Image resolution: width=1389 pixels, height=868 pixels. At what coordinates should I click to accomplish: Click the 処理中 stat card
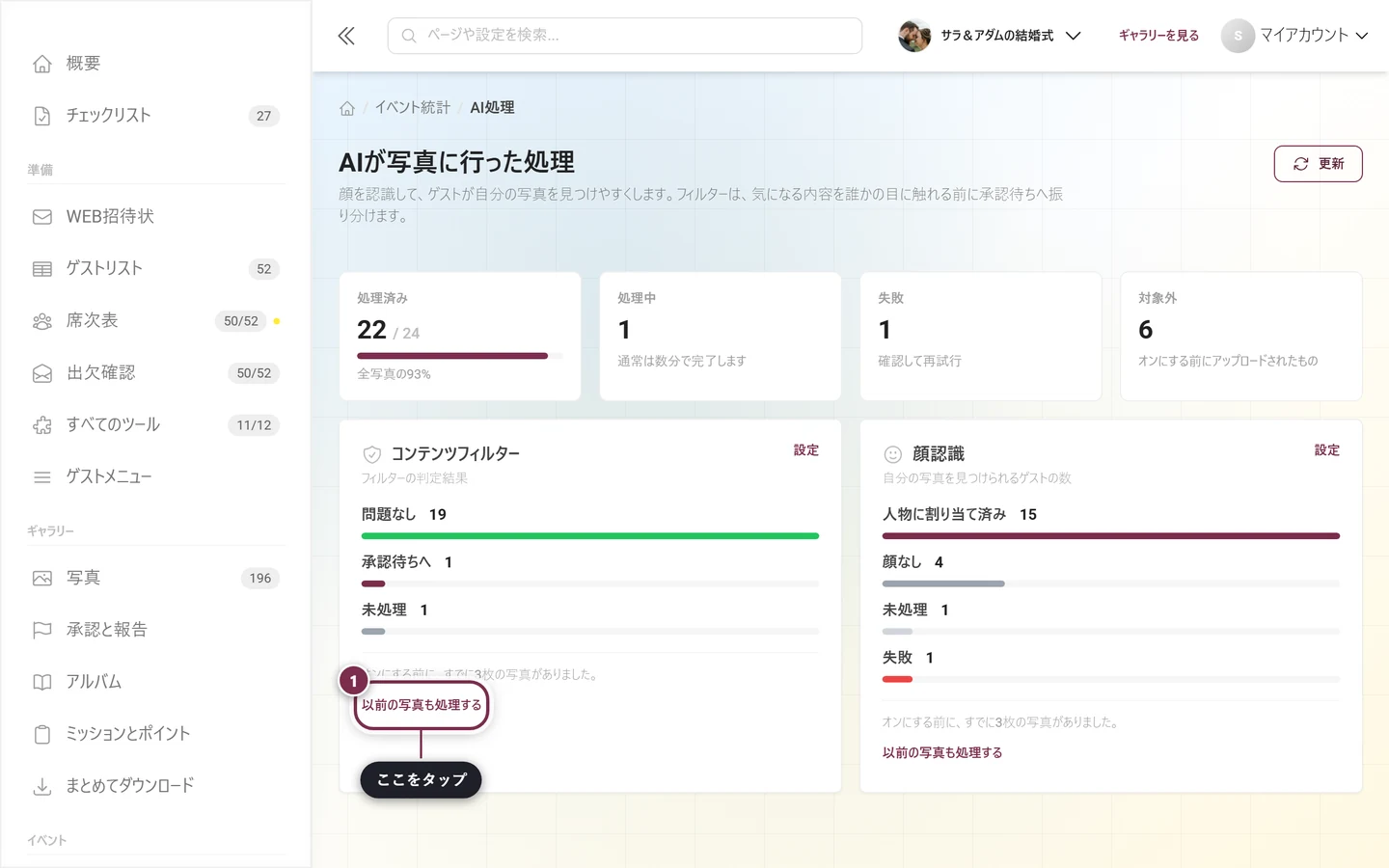click(x=721, y=337)
